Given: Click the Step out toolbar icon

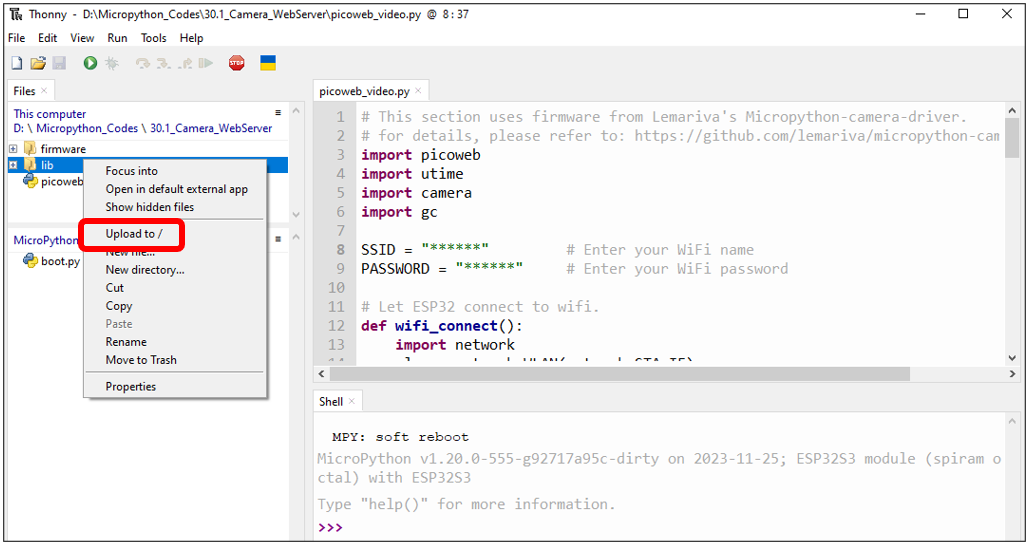Looking at the screenshot, I should pos(185,63).
